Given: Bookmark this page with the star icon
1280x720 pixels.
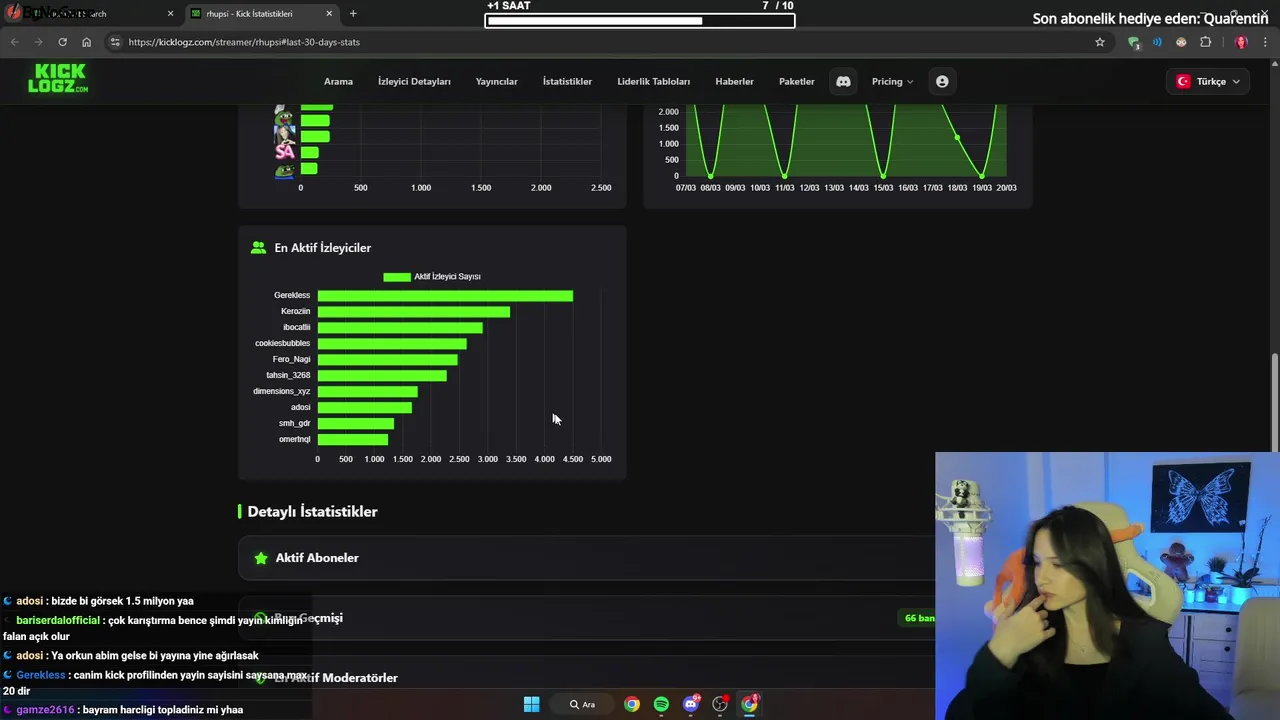Looking at the screenshot, I should 1100,42.
